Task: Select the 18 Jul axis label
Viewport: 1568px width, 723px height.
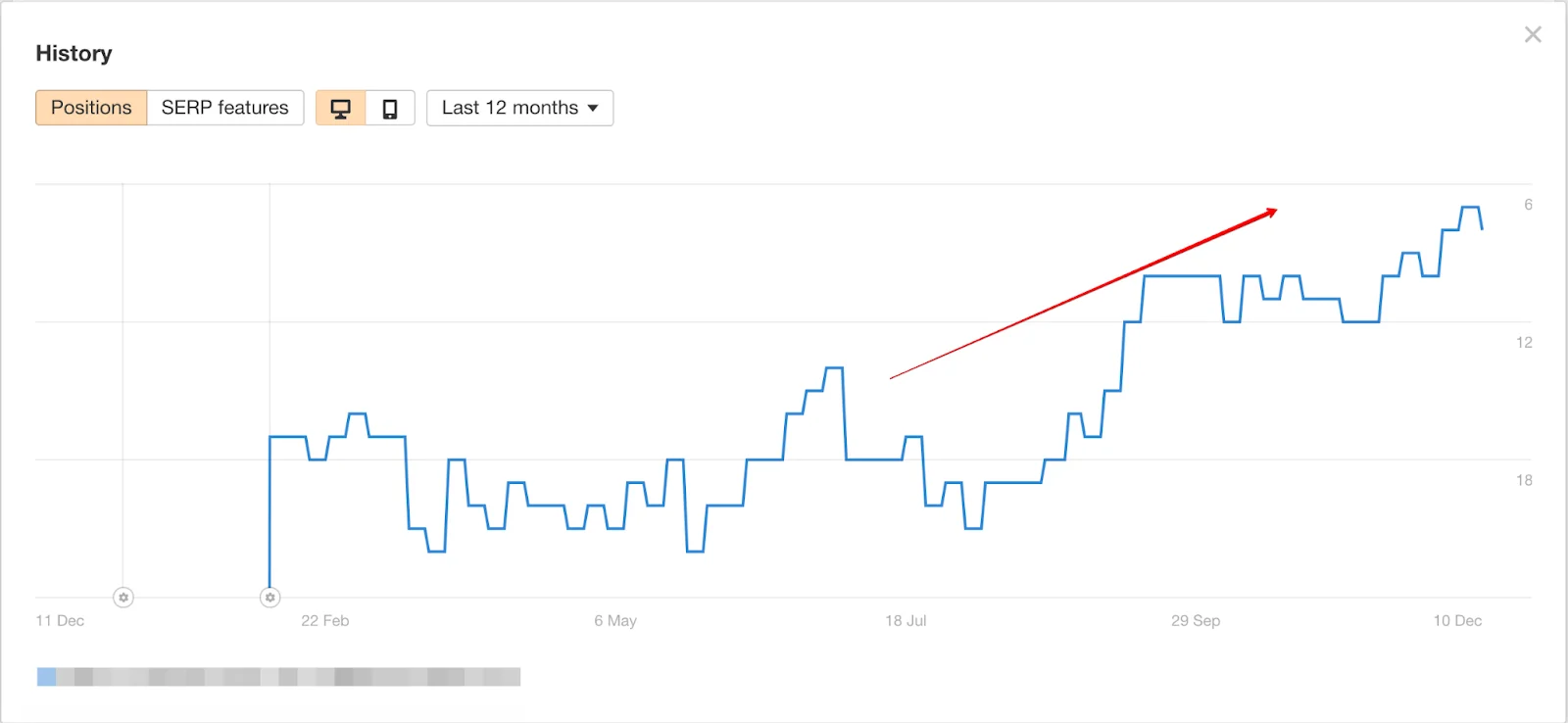Action: 906,621
